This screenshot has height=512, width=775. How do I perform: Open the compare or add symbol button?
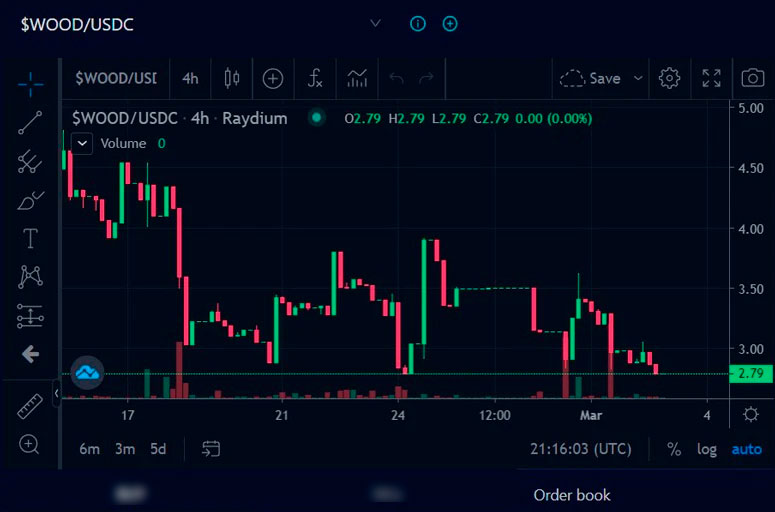pos(273,79)
